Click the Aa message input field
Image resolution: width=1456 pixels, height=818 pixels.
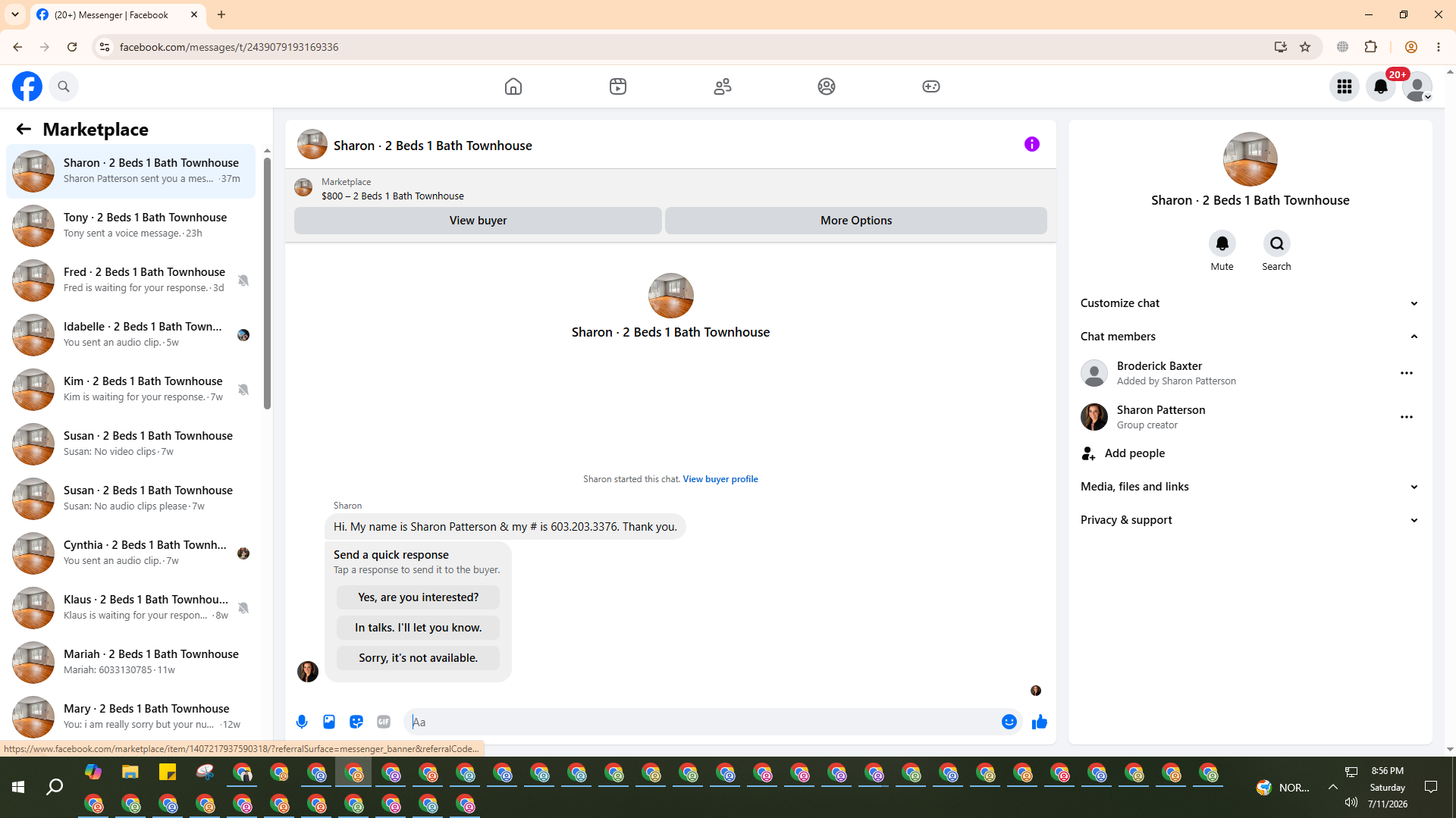(x=701, y=722)
